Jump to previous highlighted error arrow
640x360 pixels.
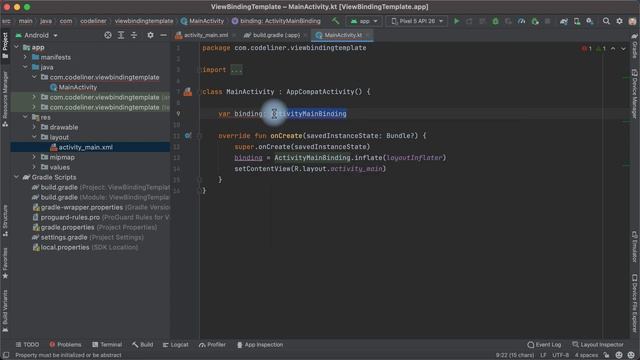[x=613, y=49]
